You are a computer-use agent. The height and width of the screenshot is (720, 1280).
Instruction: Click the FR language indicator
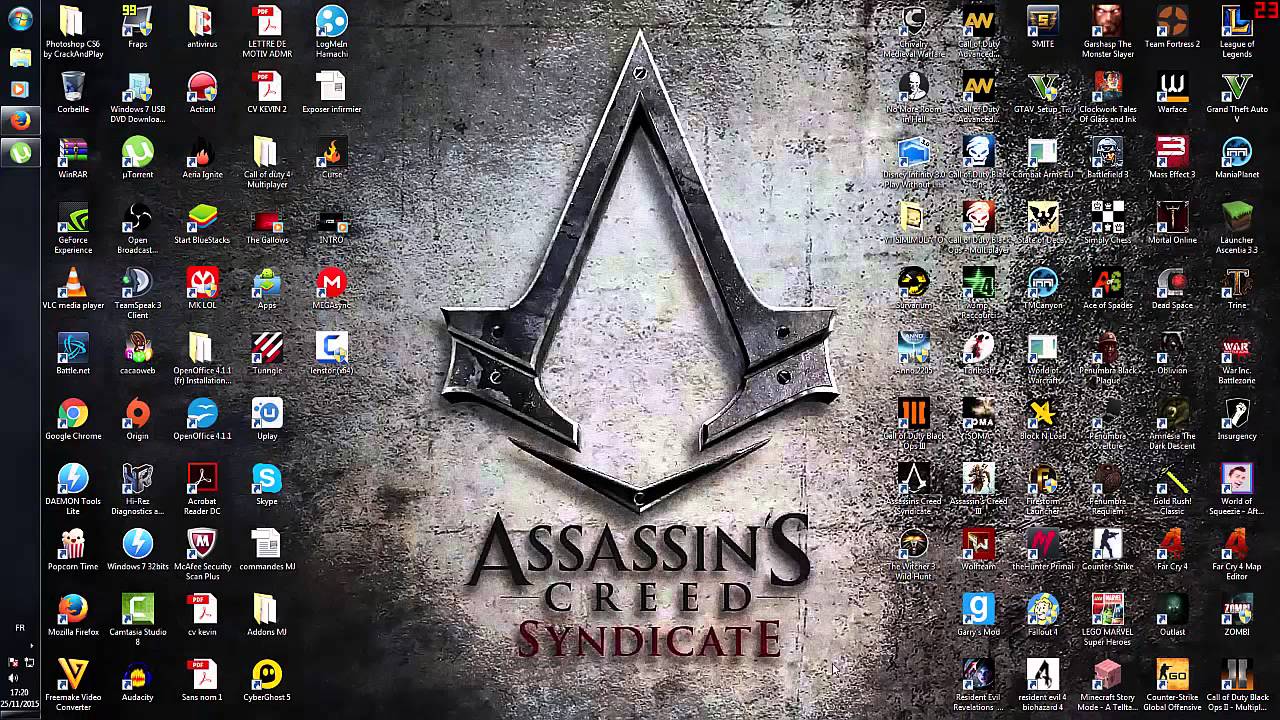(x=20, y=628)
